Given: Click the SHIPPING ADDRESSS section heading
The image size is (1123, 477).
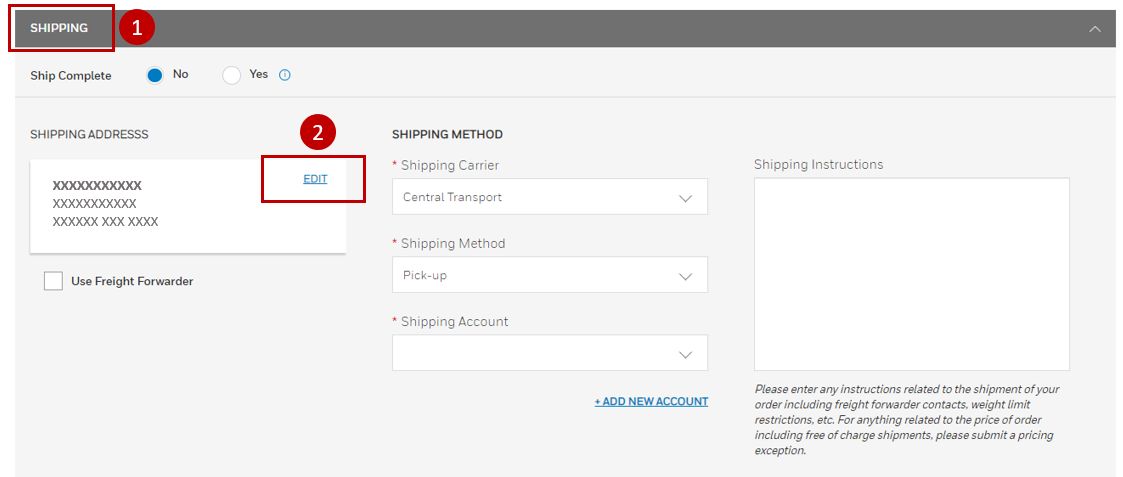Looking at the screenshot, I should 89,135.
